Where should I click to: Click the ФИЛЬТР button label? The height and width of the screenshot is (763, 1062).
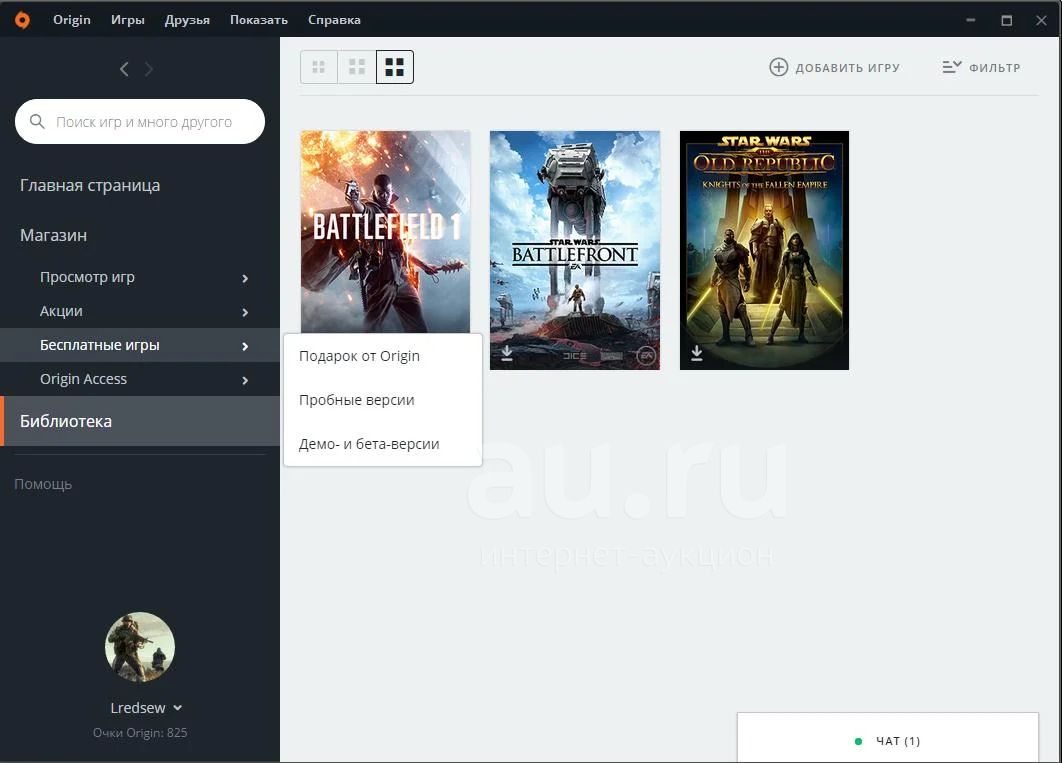(x=994, y=68)
